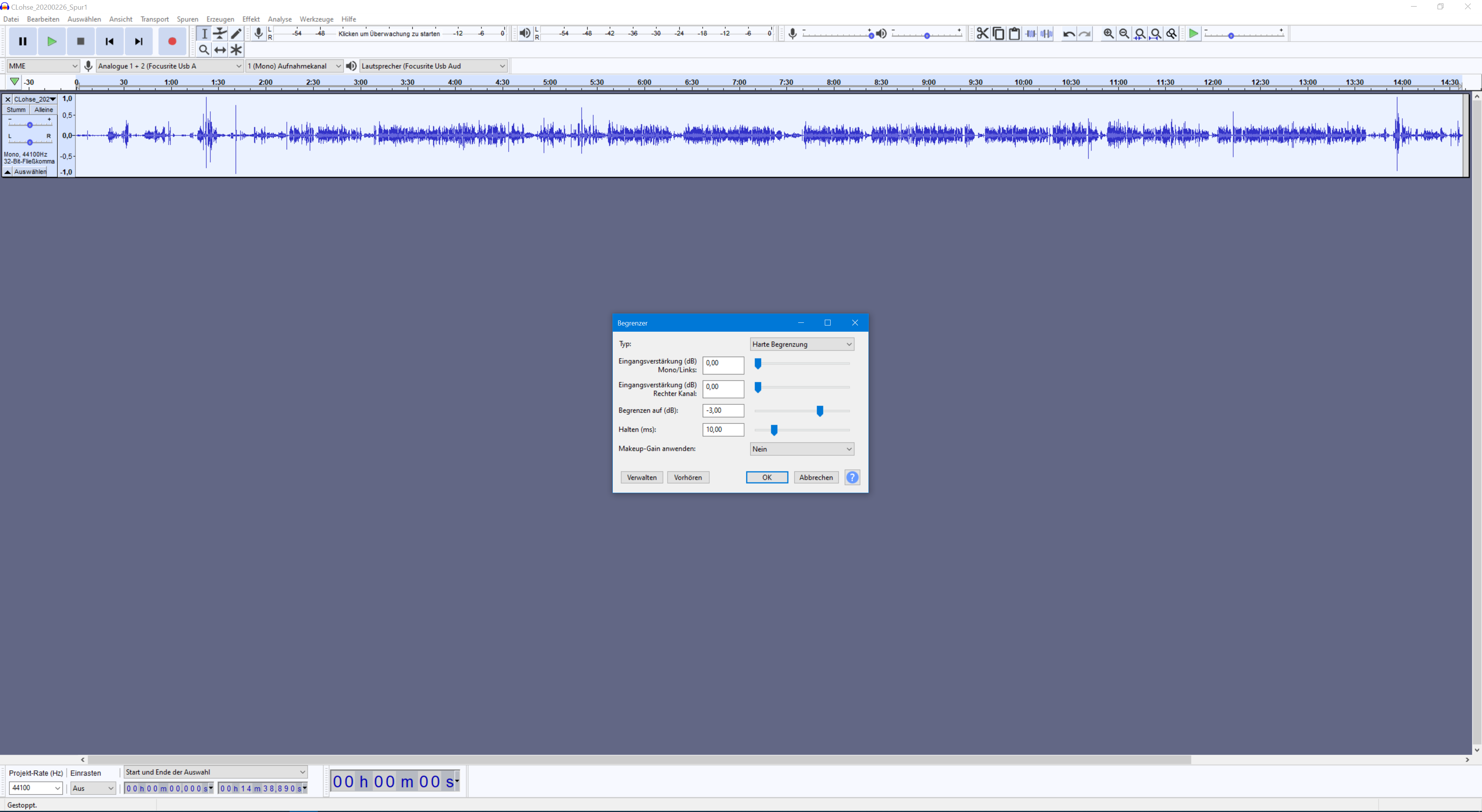1482x812 pixels.
Task: Click the Undo arrow icon
Action: (1068, 34)
